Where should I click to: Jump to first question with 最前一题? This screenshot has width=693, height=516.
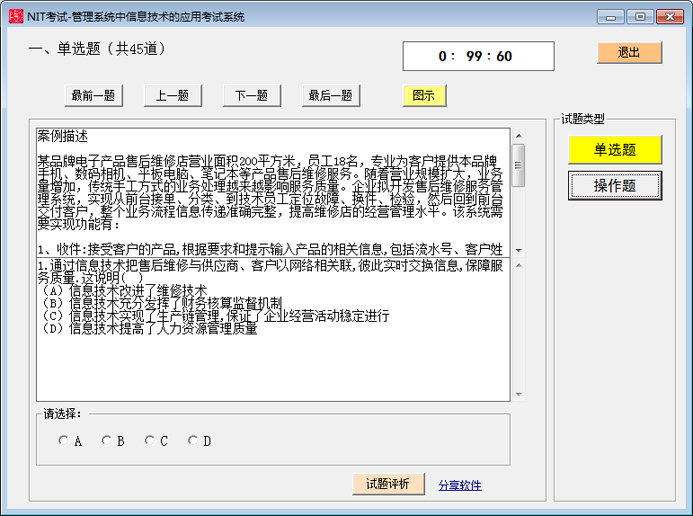92,96
